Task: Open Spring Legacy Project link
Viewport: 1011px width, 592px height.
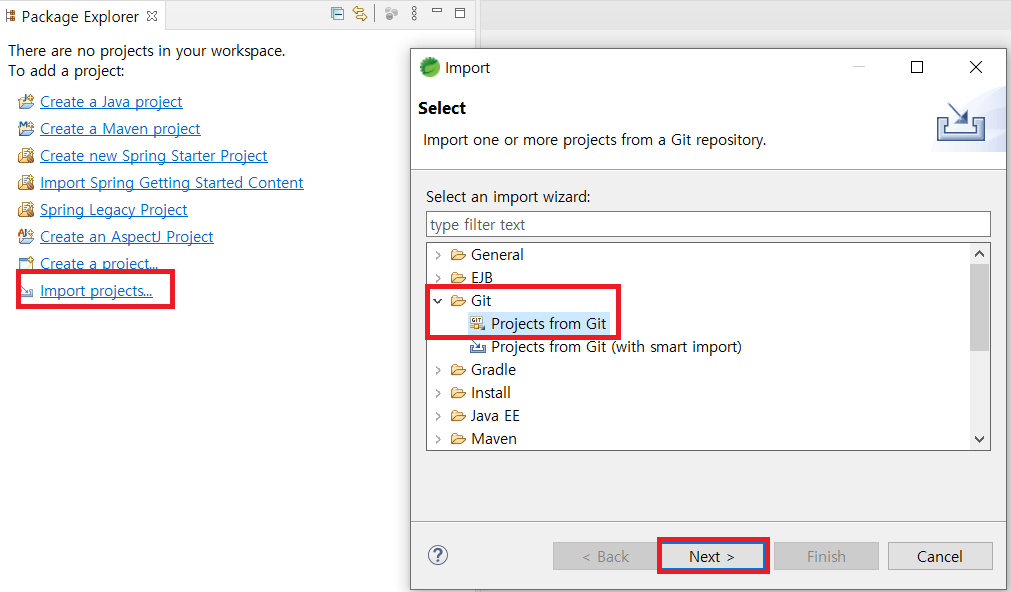Action: tap(113, 210)
